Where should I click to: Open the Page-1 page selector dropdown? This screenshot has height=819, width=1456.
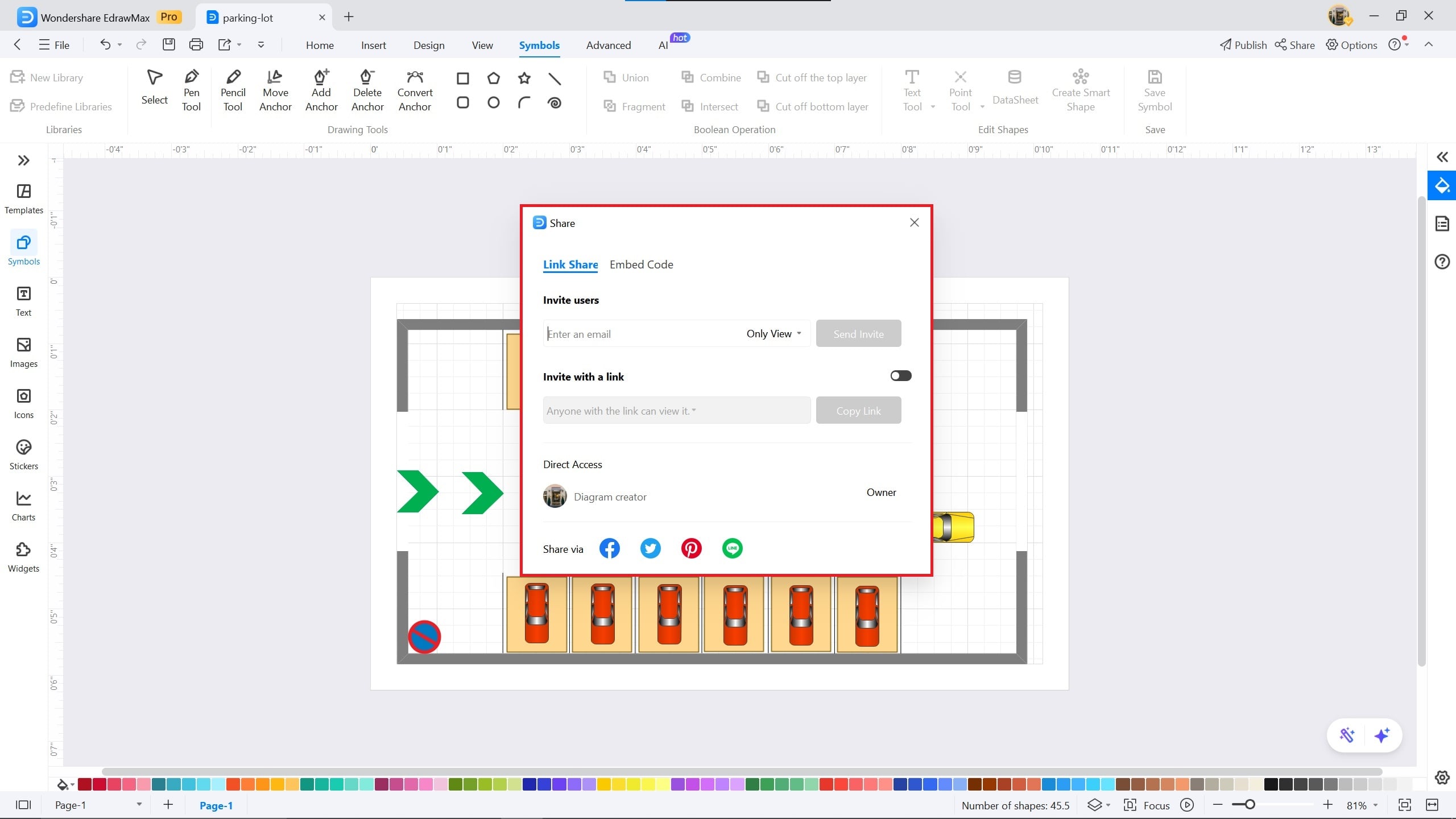(x=139, y=804)
